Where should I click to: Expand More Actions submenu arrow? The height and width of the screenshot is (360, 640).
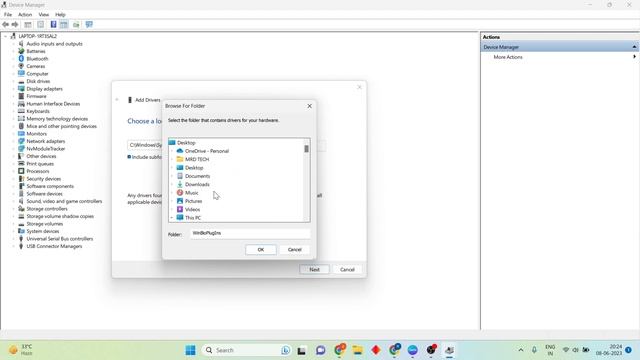[634, 57]
